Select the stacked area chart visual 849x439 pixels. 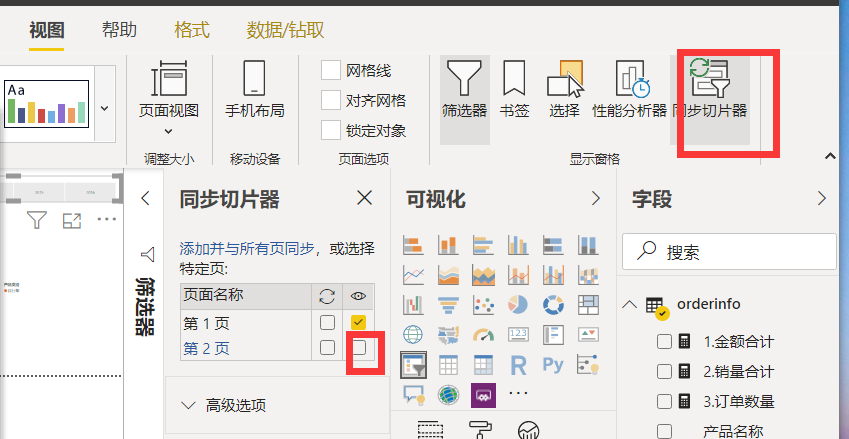click(483, 275)
